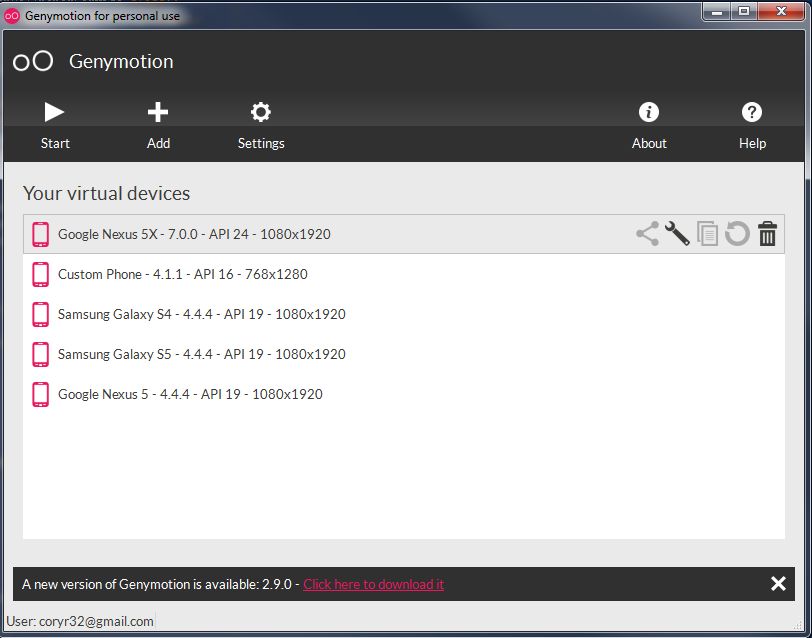Open the Help menu
This screenshot has height=638, width=812.
pos(752,126)
